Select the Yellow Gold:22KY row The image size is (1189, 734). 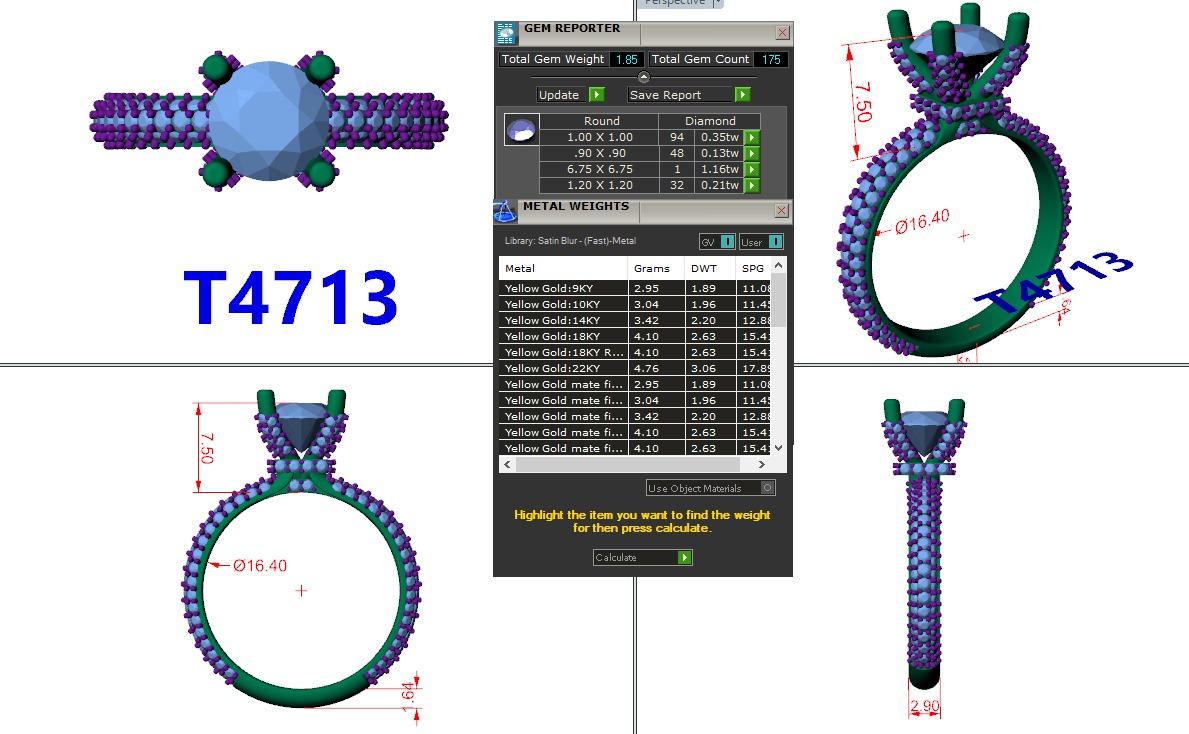pos(562,368)
